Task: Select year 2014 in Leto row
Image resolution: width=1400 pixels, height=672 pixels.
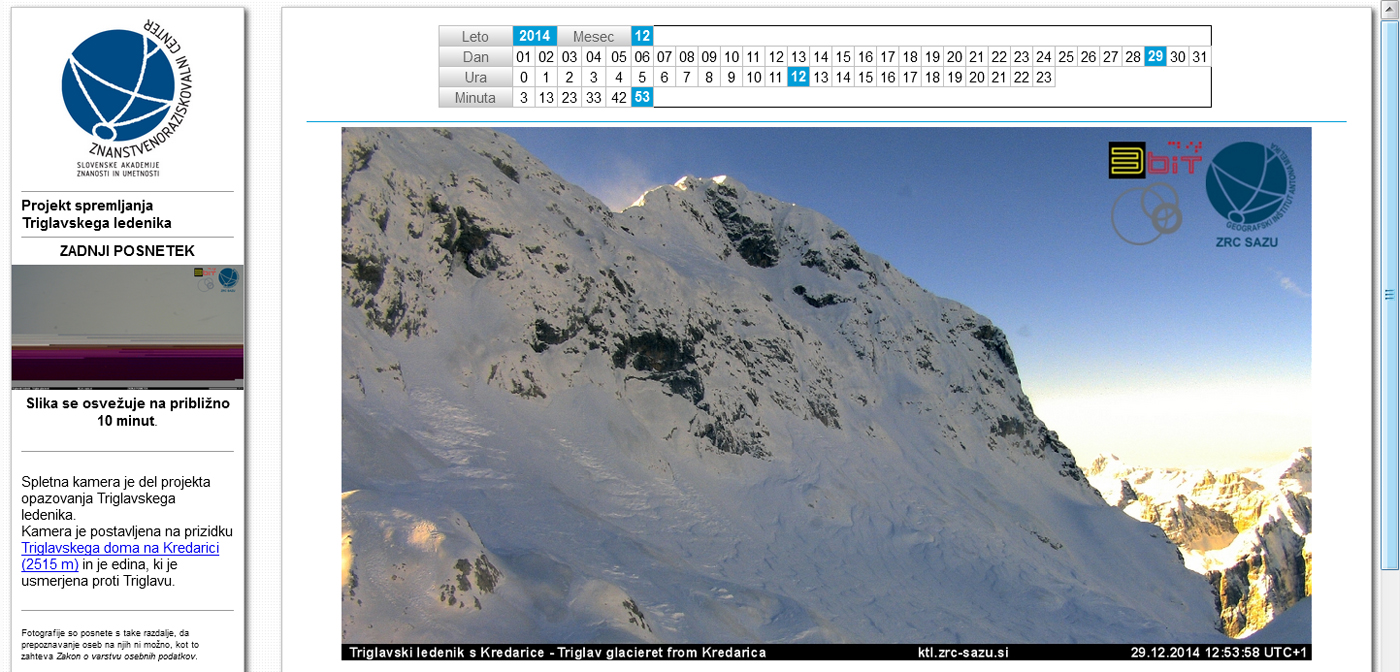Action: point(535,36)
